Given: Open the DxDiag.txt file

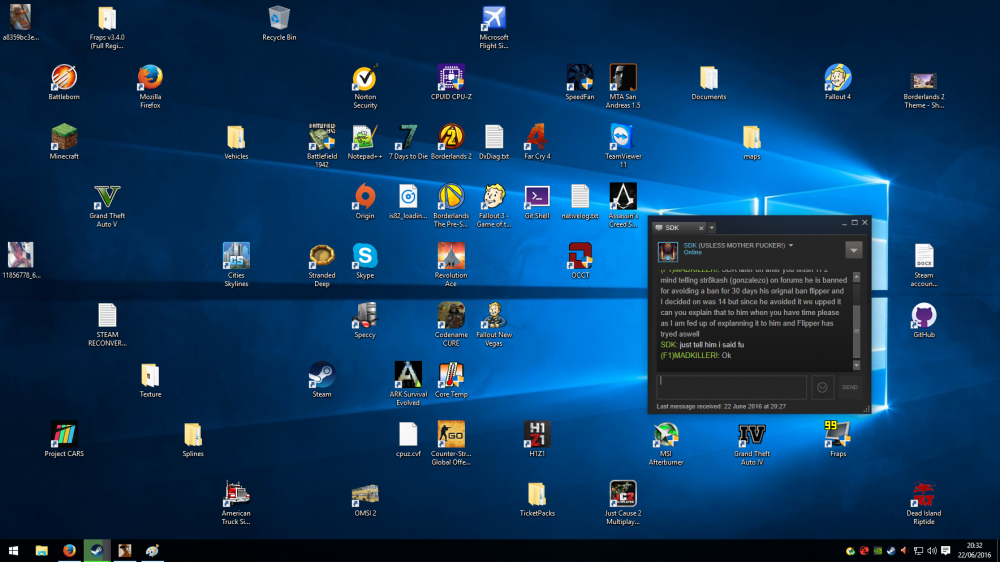Looking at the screenshot, I should point(494,142).
